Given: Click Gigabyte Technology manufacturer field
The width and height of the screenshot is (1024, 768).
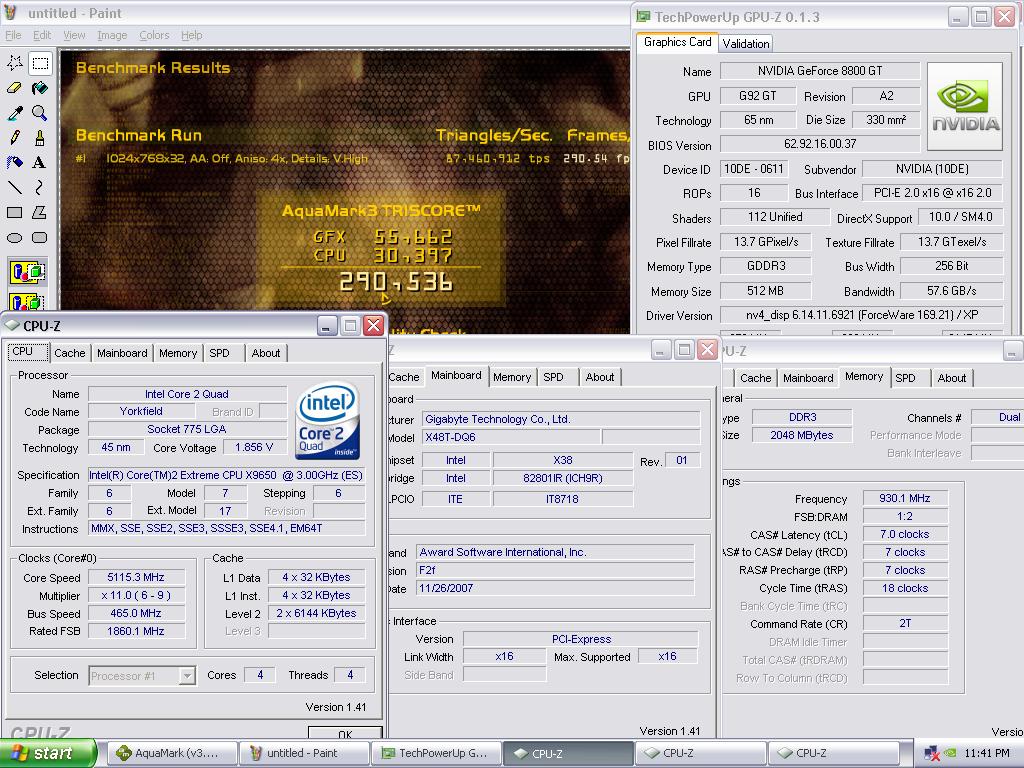Looking at the screenshot, I should 561,419.
